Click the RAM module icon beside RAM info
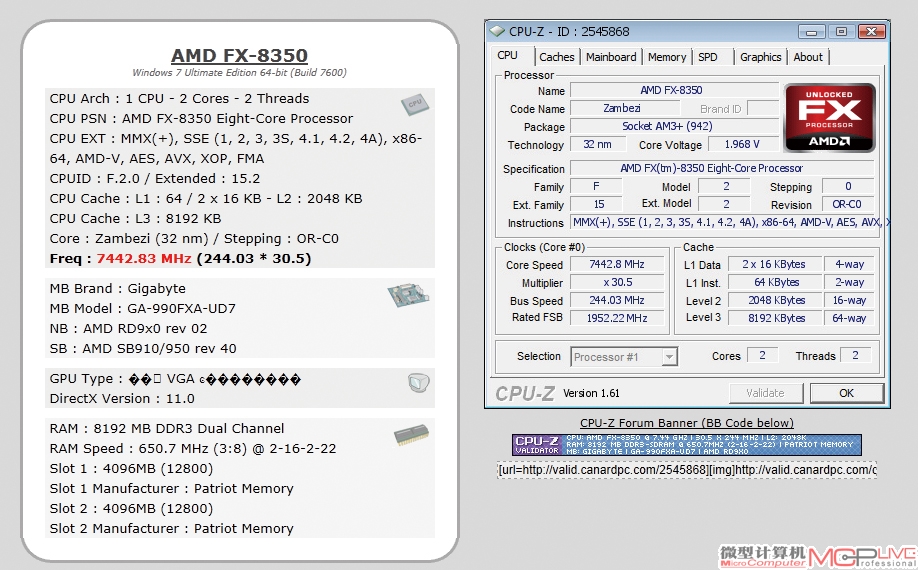The image size is (918, 570). point(412,435)
